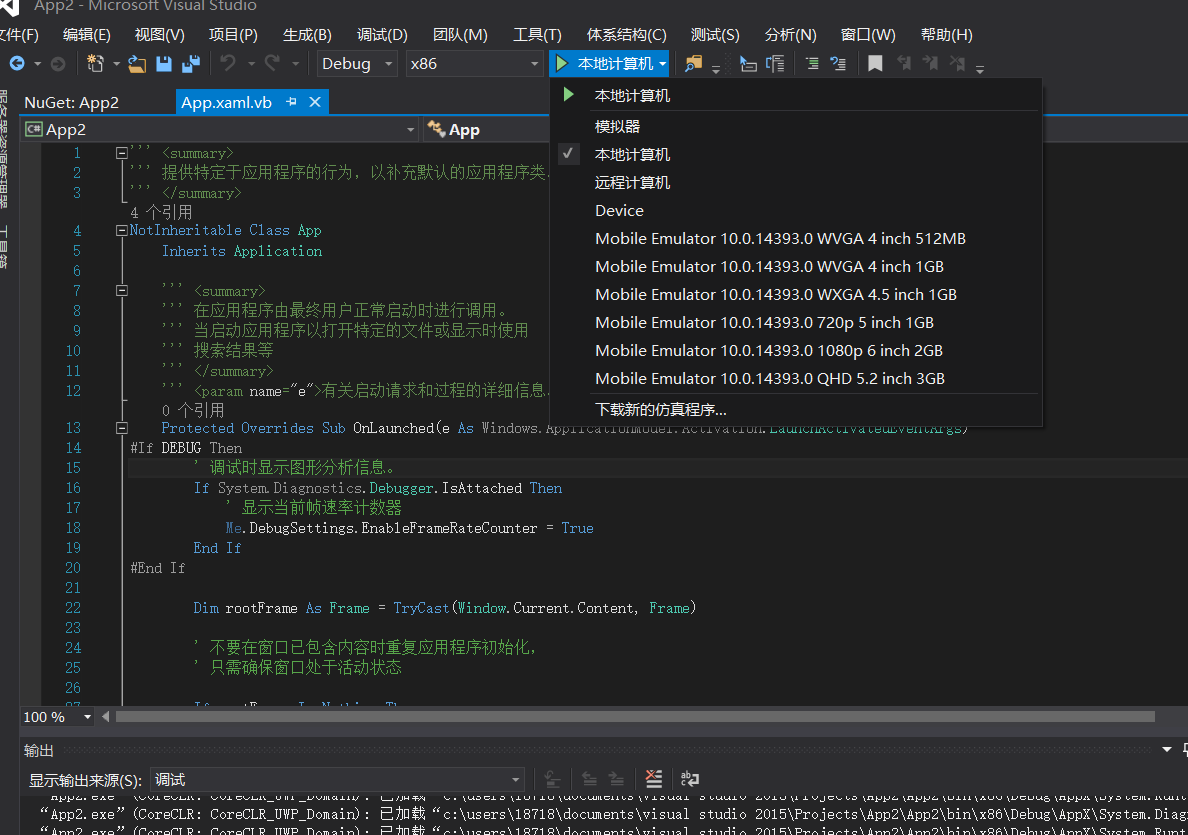The height and width of the screenshot is (835, 1188).
Task: Click the go to previous message output icon
Action: 589,779
